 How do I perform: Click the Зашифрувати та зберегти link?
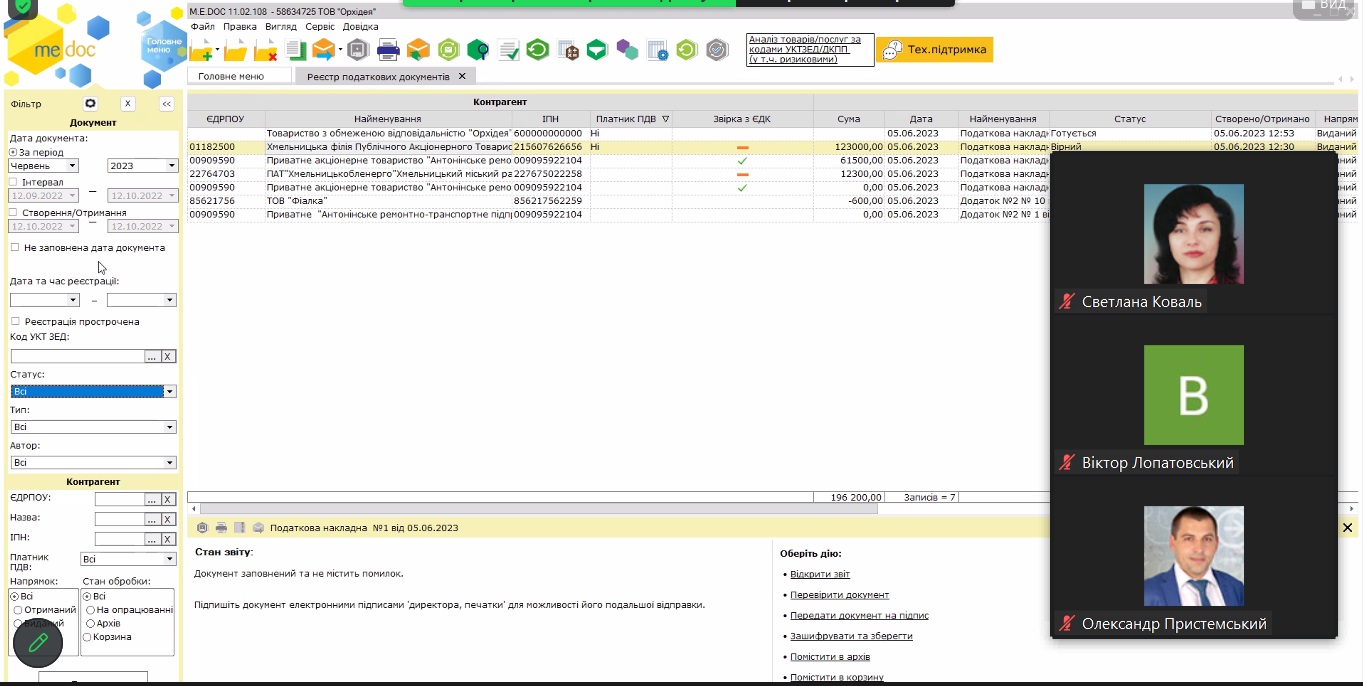(851, 636)
